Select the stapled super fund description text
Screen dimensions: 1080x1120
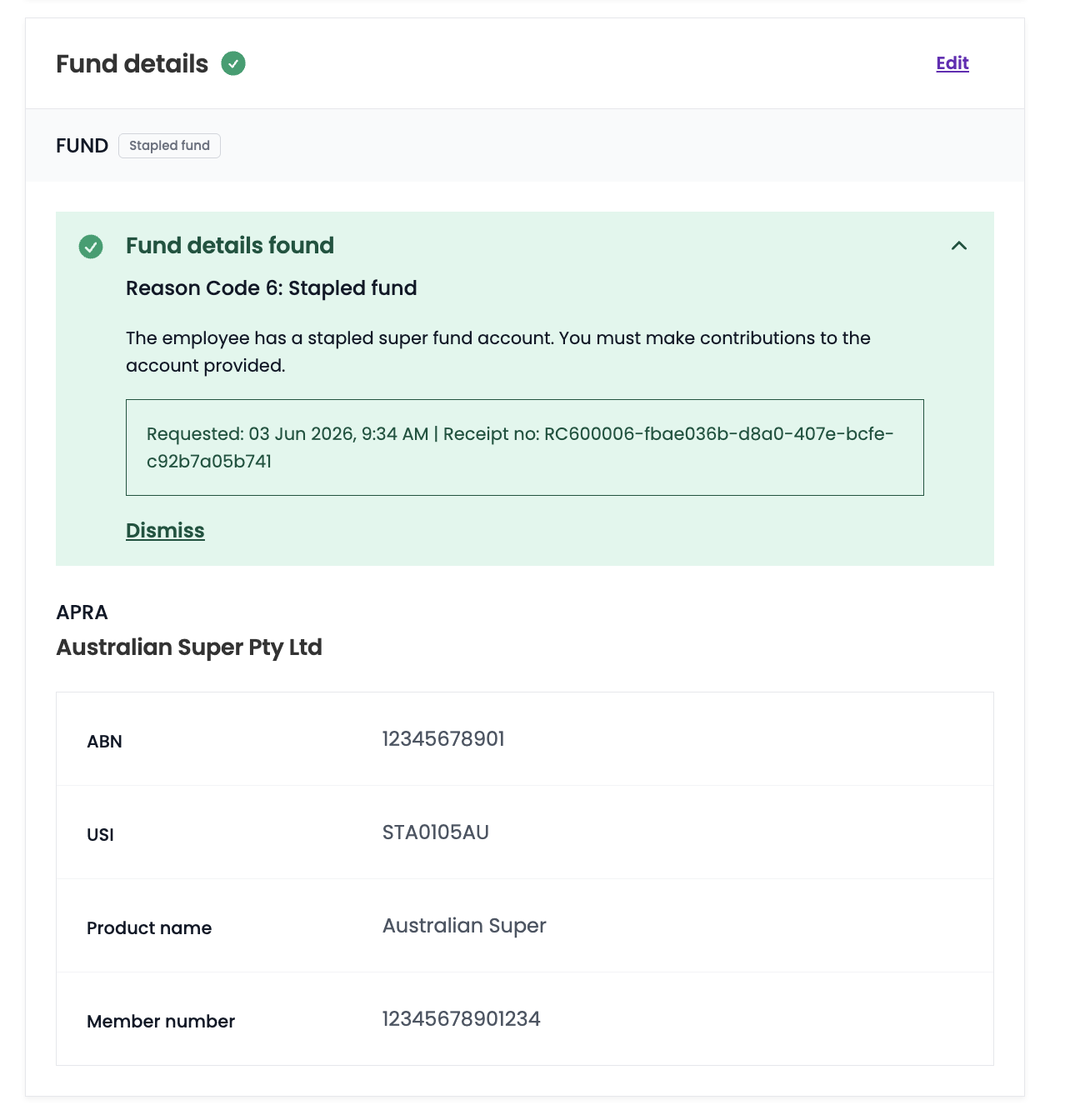click(x=498, y=352)
